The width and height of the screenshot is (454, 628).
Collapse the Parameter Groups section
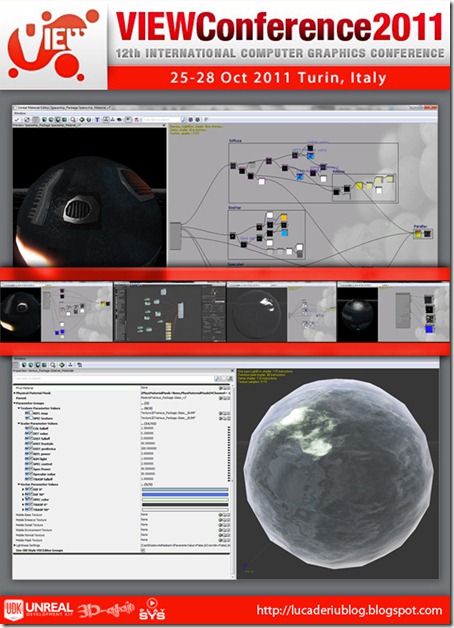click(x=15, y=403)
